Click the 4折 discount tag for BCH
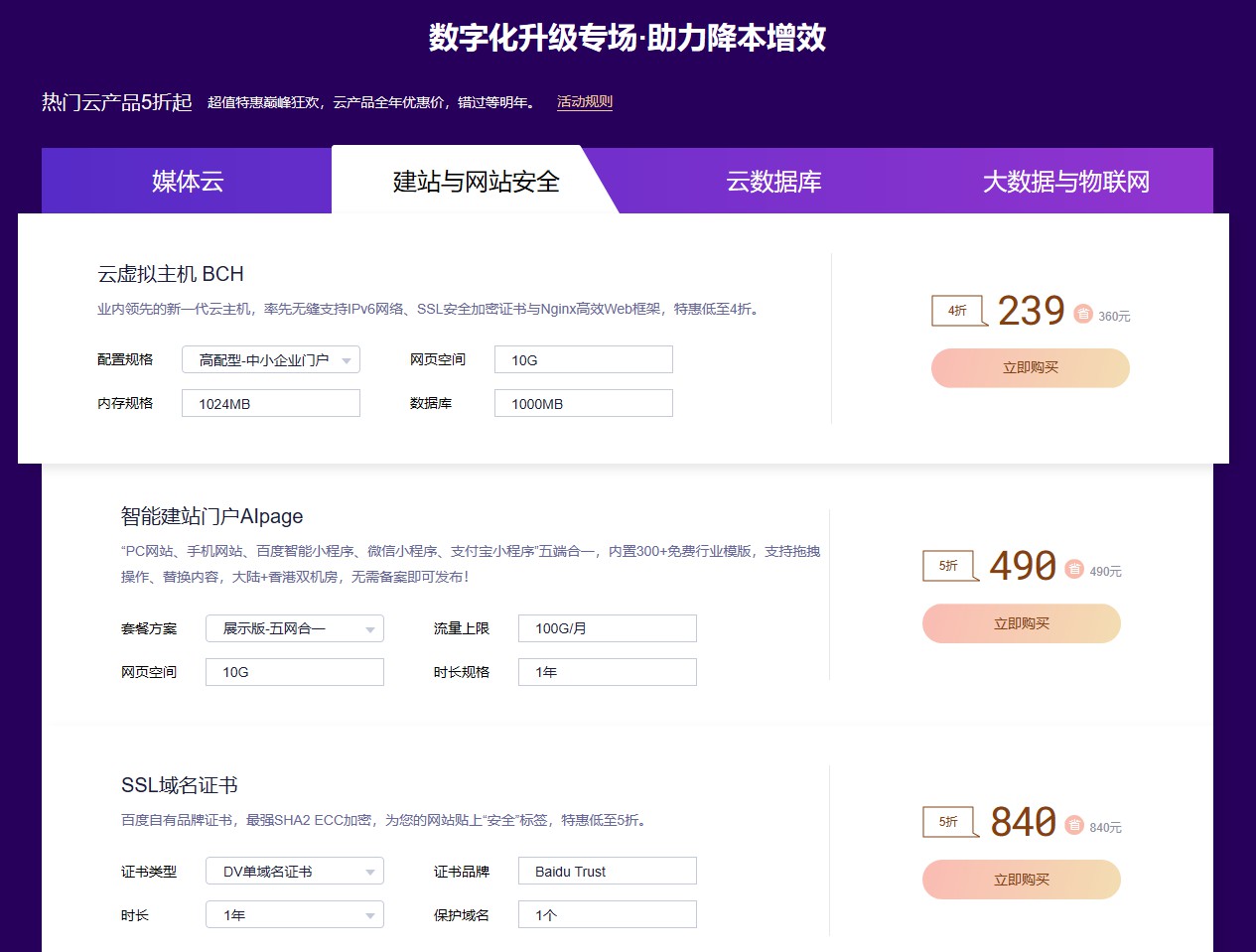Screen dimensions: 1256x952 pos(958,311)
